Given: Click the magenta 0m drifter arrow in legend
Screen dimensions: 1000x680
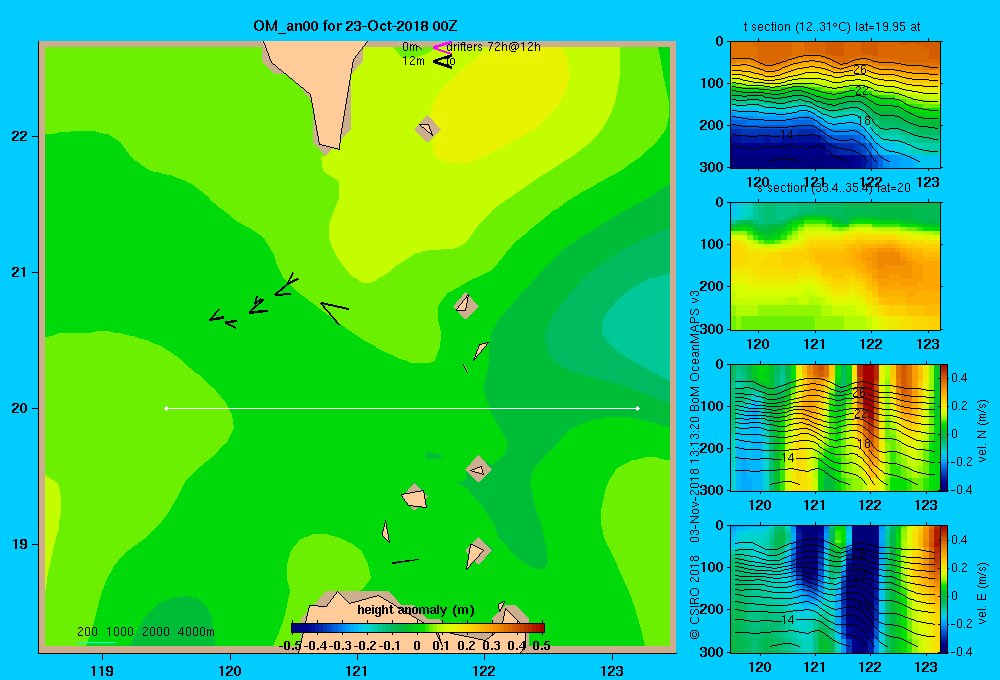Looking at the screenshot, I should (x=442, y=47).
